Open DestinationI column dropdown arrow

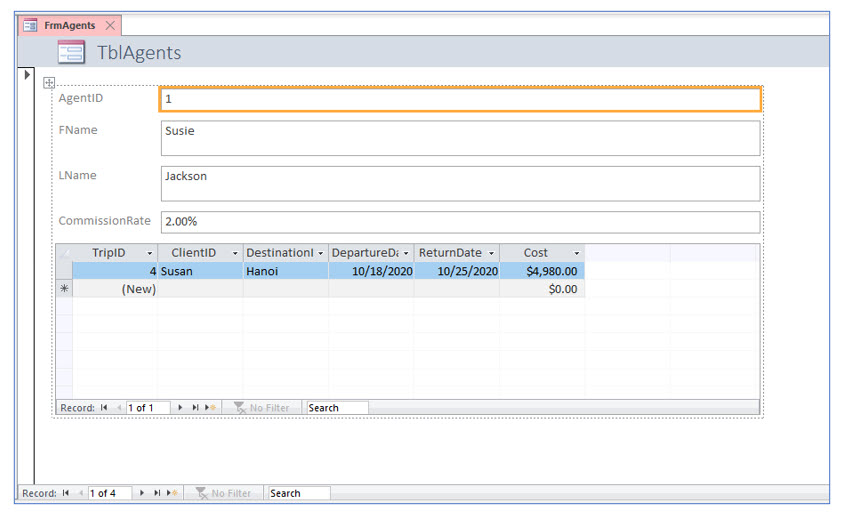(x=320, y=253)
